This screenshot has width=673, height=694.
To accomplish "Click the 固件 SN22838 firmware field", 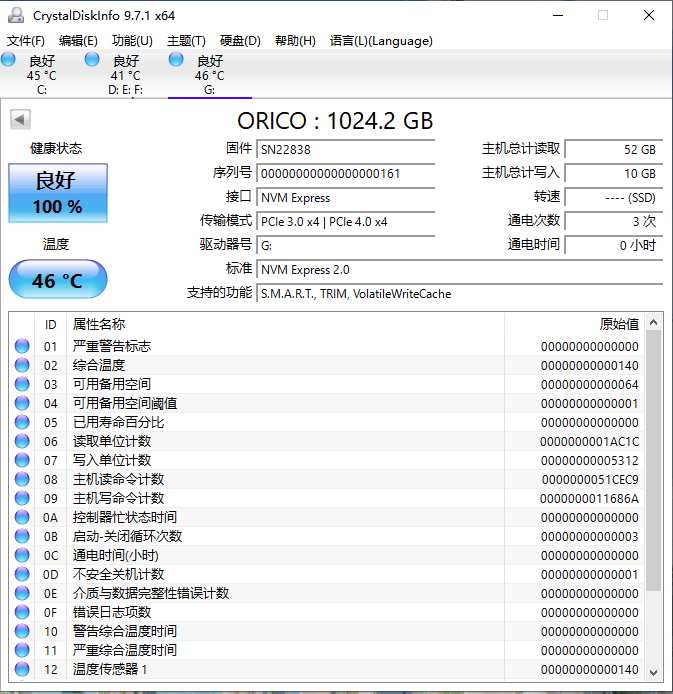I will [x=346, y=149].
